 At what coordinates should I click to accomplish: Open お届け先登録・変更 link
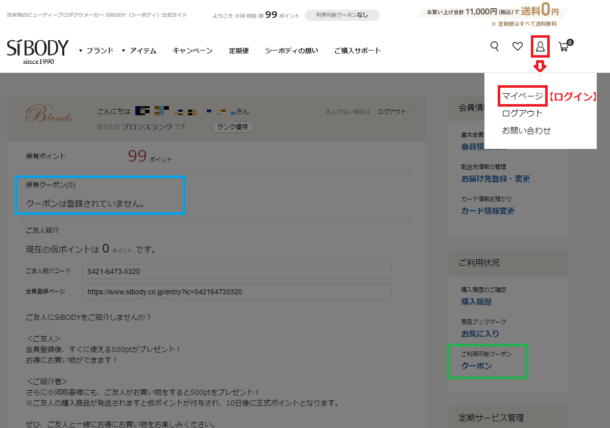pyautogui.click(x=495, y=179)
